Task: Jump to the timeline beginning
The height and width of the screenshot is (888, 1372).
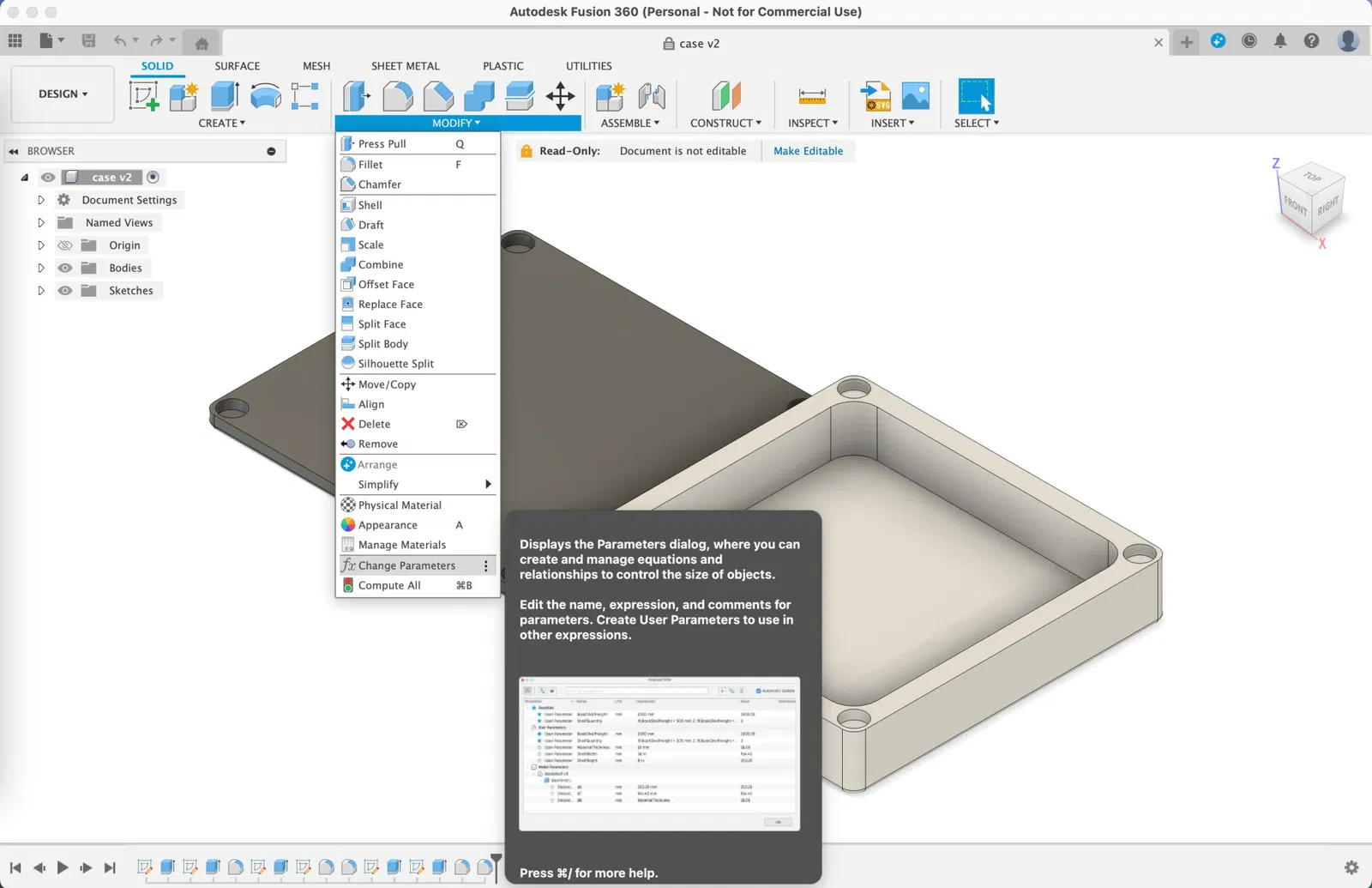Action: pos(15,867)
